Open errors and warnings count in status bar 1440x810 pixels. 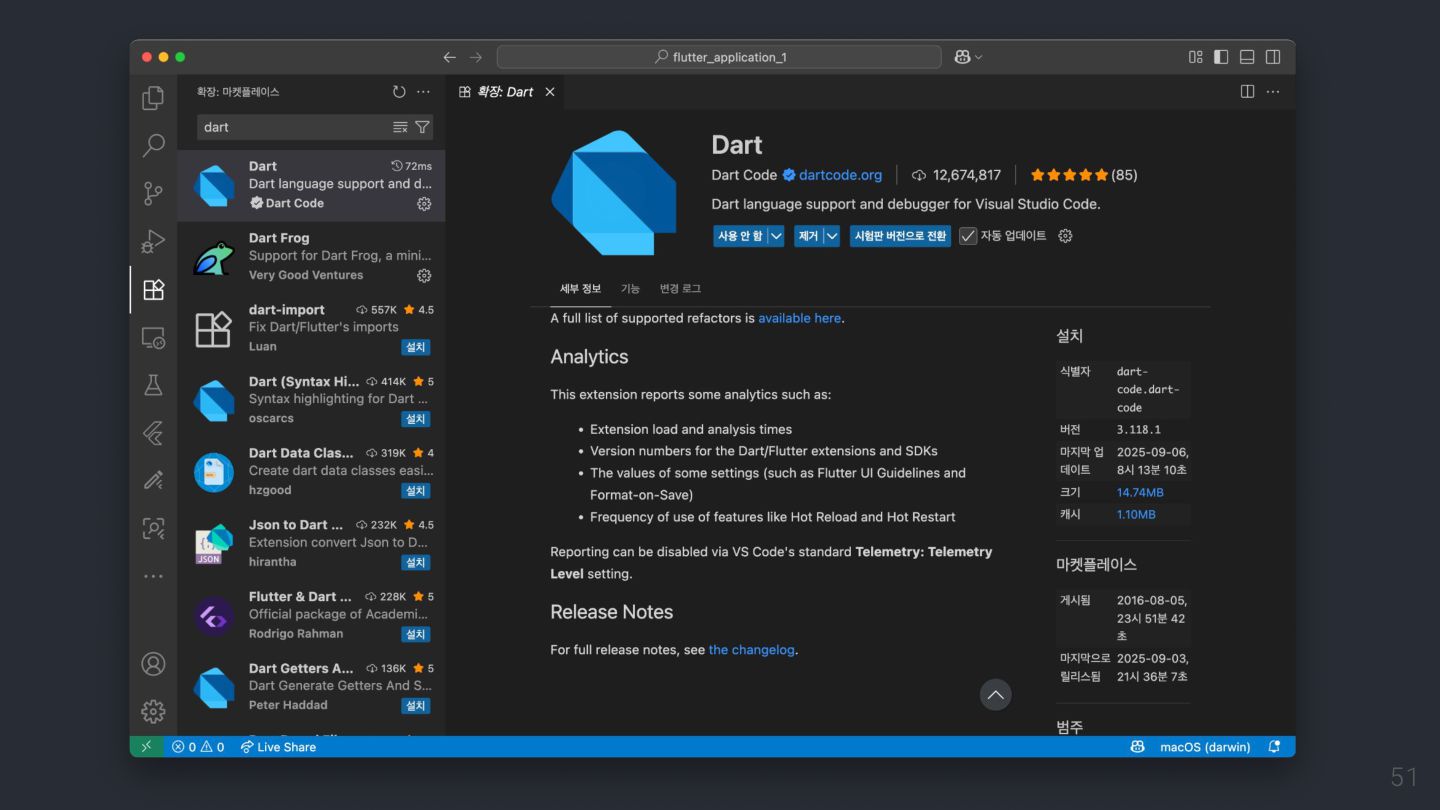click(x=198, y=747)
